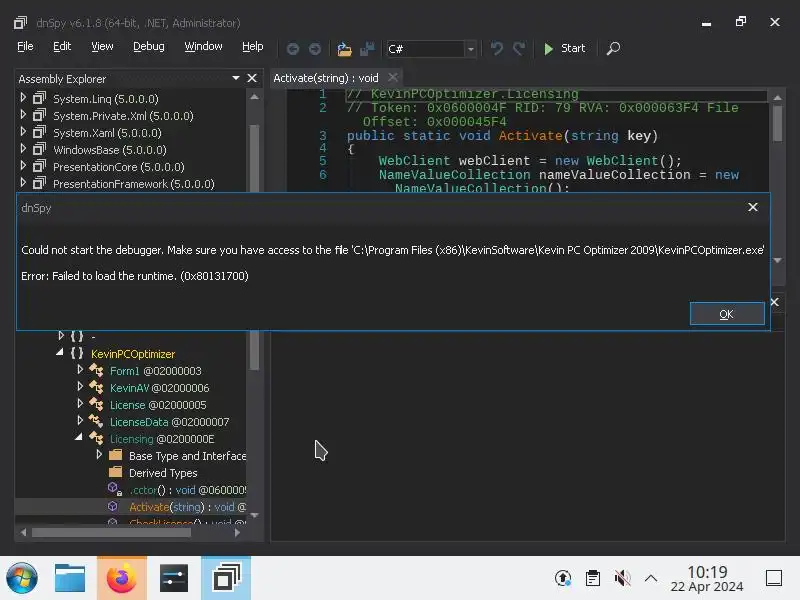Click the .cctor static constructor icon
This screenshot has width=800, height=600.
114,489
